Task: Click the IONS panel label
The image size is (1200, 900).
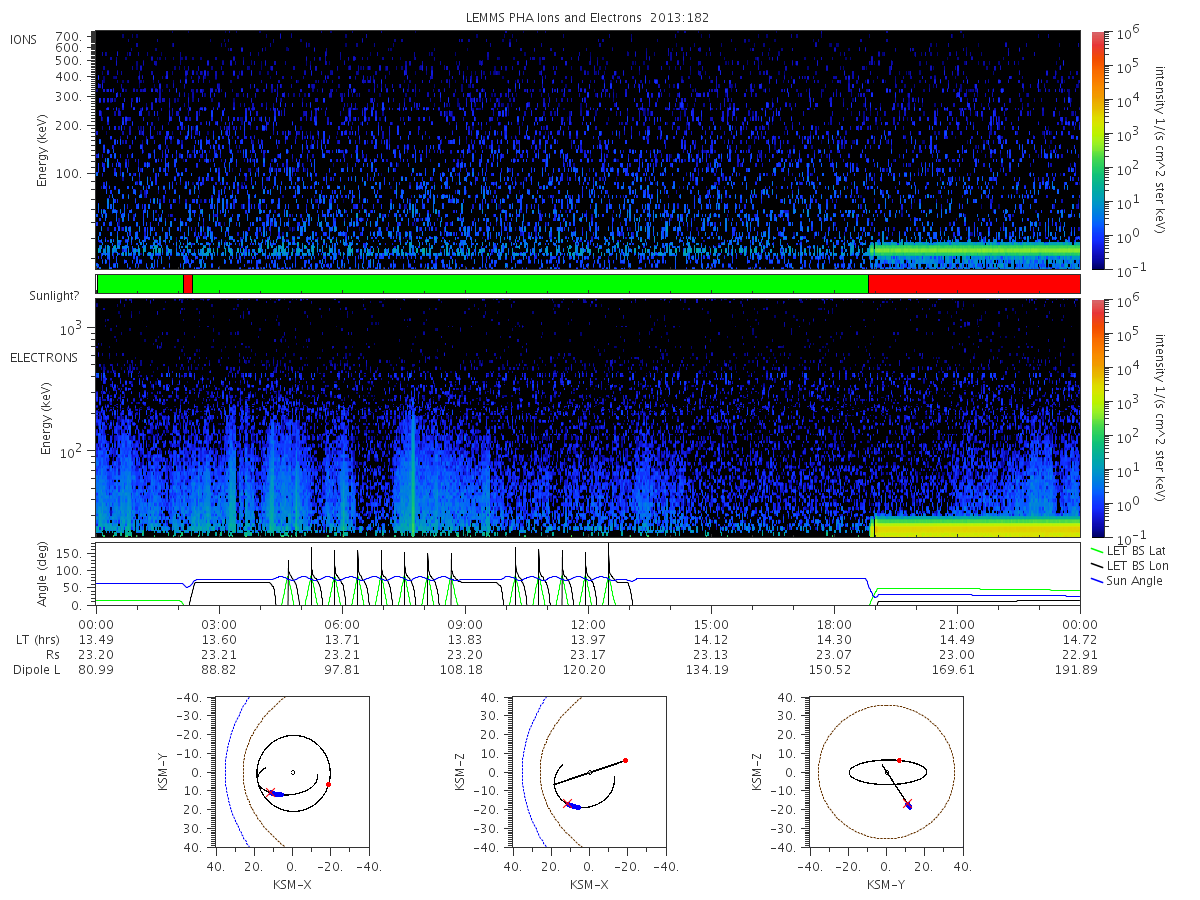Action: [25, 39]
